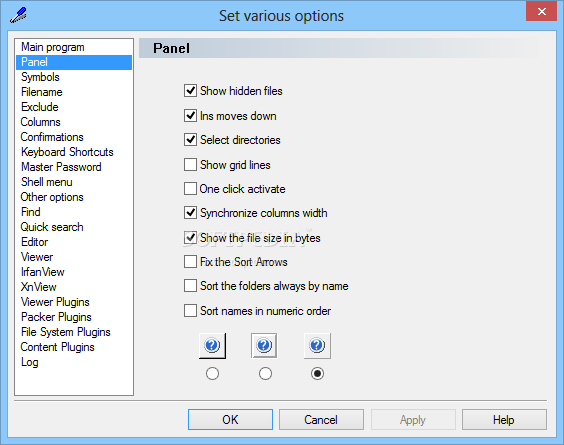The image size is (564, 445).
Task: Toggle Synchronize columns width
Action: pyautogui.click(x=190, y=213)
